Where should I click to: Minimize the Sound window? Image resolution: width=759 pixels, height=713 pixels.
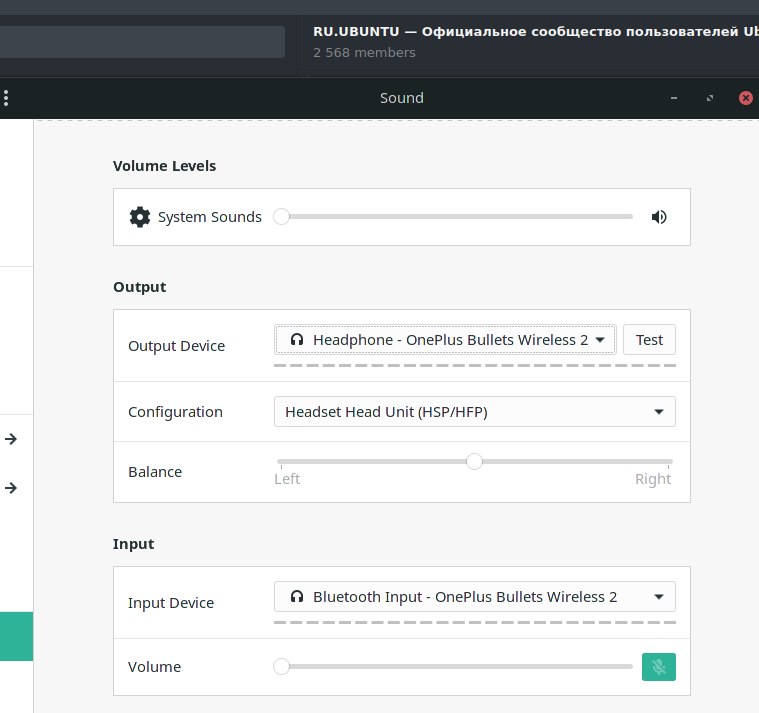point(673,98)
